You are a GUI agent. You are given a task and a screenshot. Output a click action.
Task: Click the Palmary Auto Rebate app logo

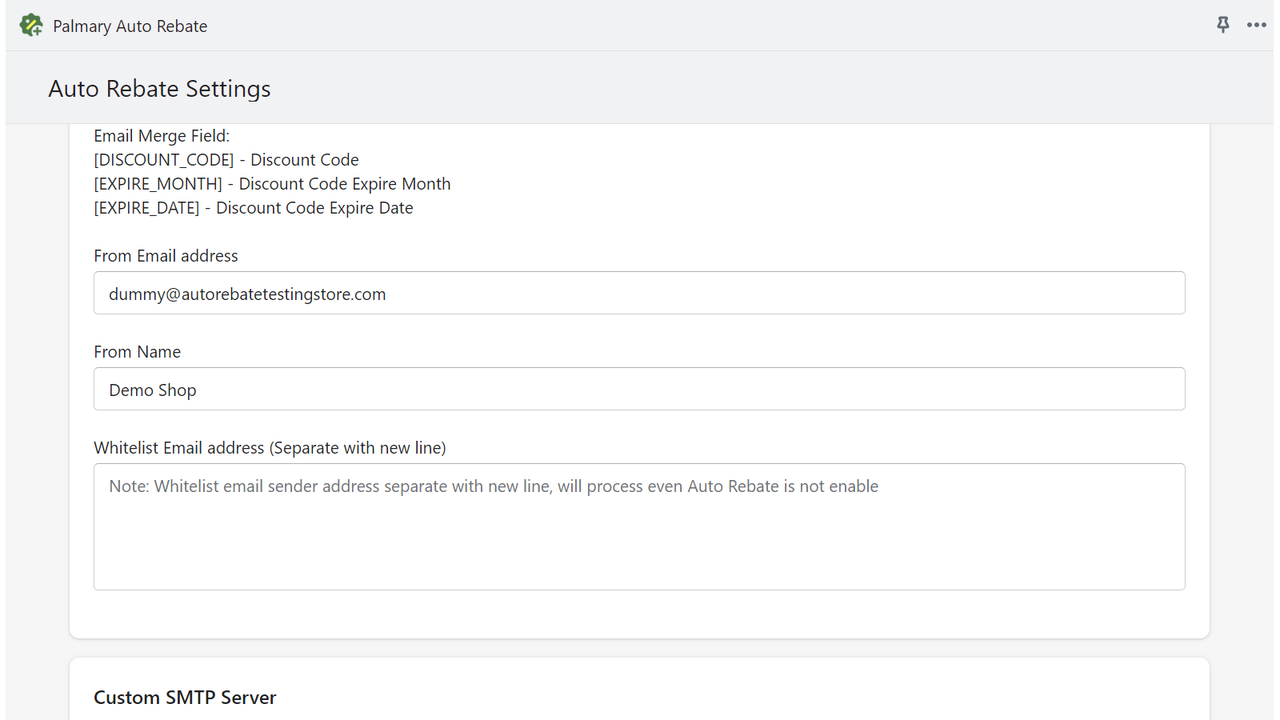coord(31,25)
